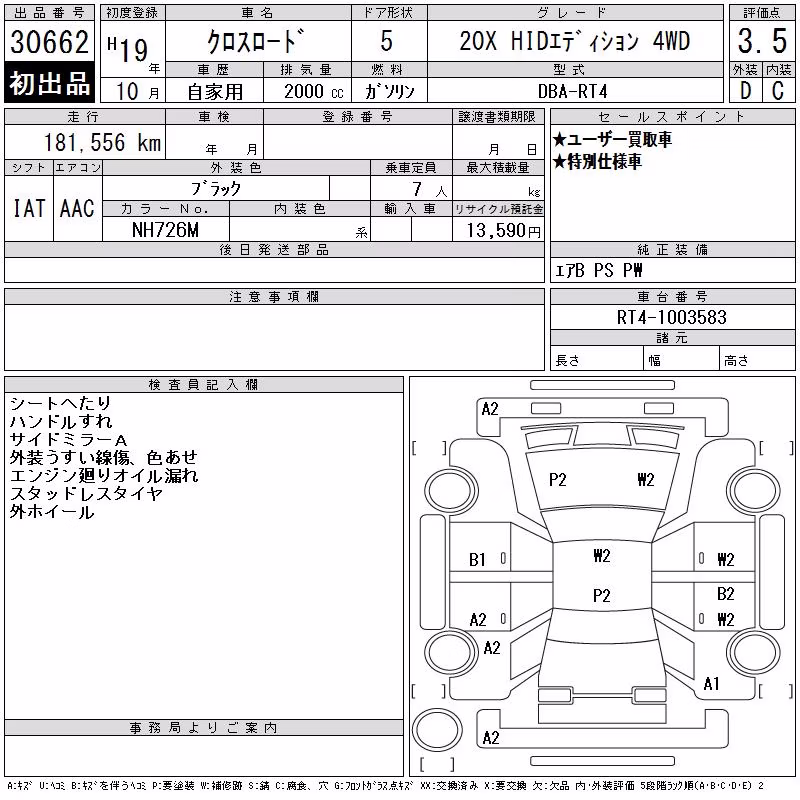Click the 長さ dimension cell
800x800 pixels.
pos(596,358)
